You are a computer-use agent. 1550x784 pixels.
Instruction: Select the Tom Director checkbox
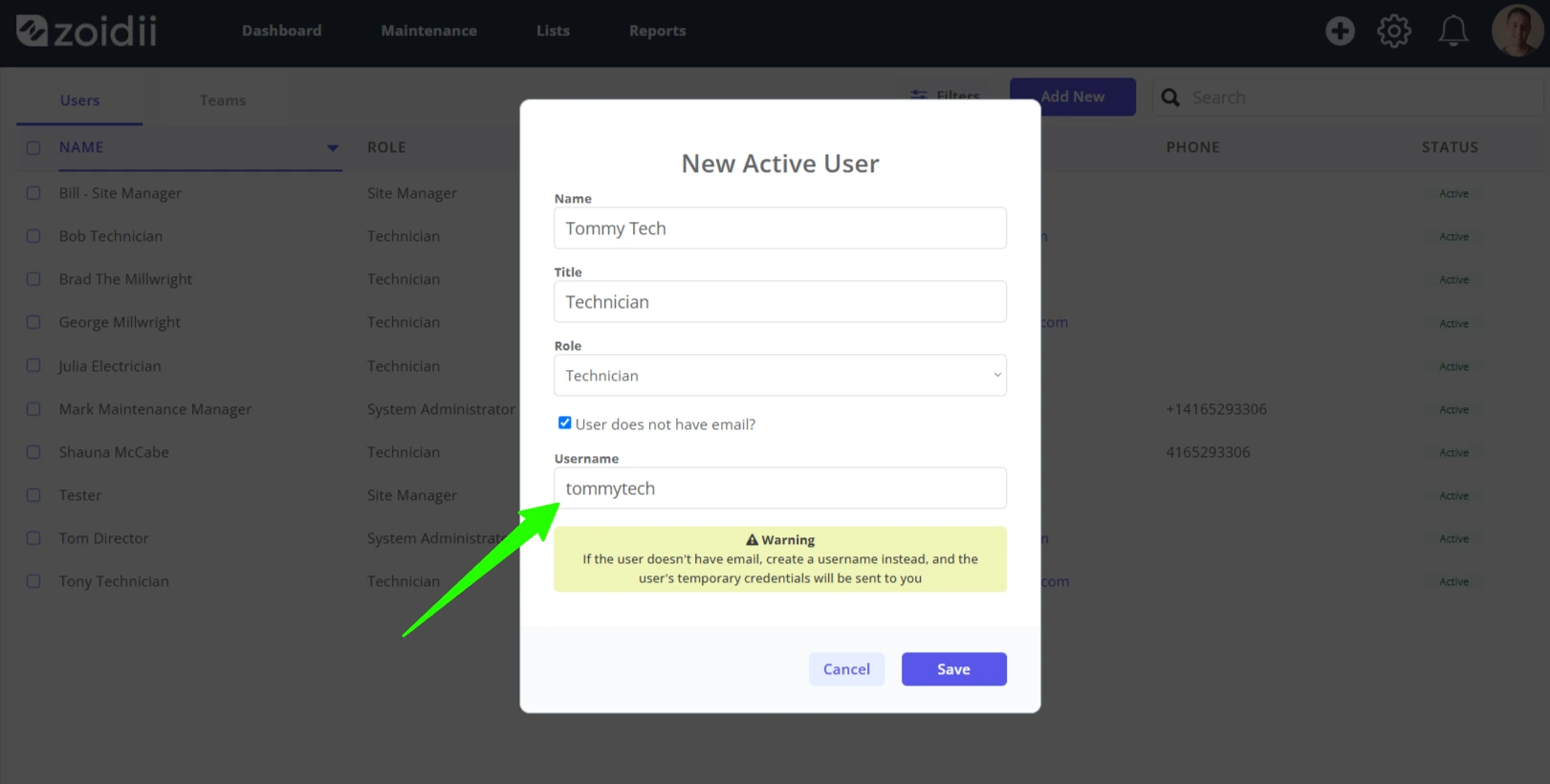tap(33, 538)
